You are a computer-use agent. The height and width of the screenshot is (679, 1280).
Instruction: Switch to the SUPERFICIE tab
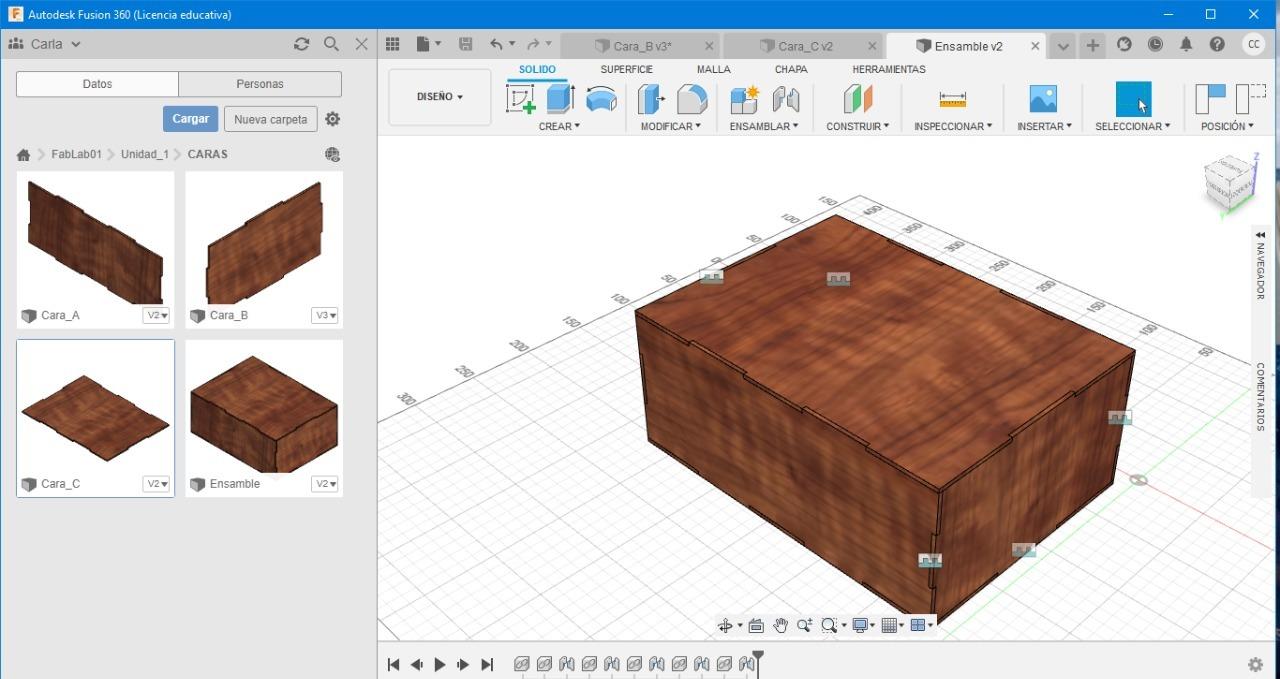pyautogui.click(x=626, y=69)
